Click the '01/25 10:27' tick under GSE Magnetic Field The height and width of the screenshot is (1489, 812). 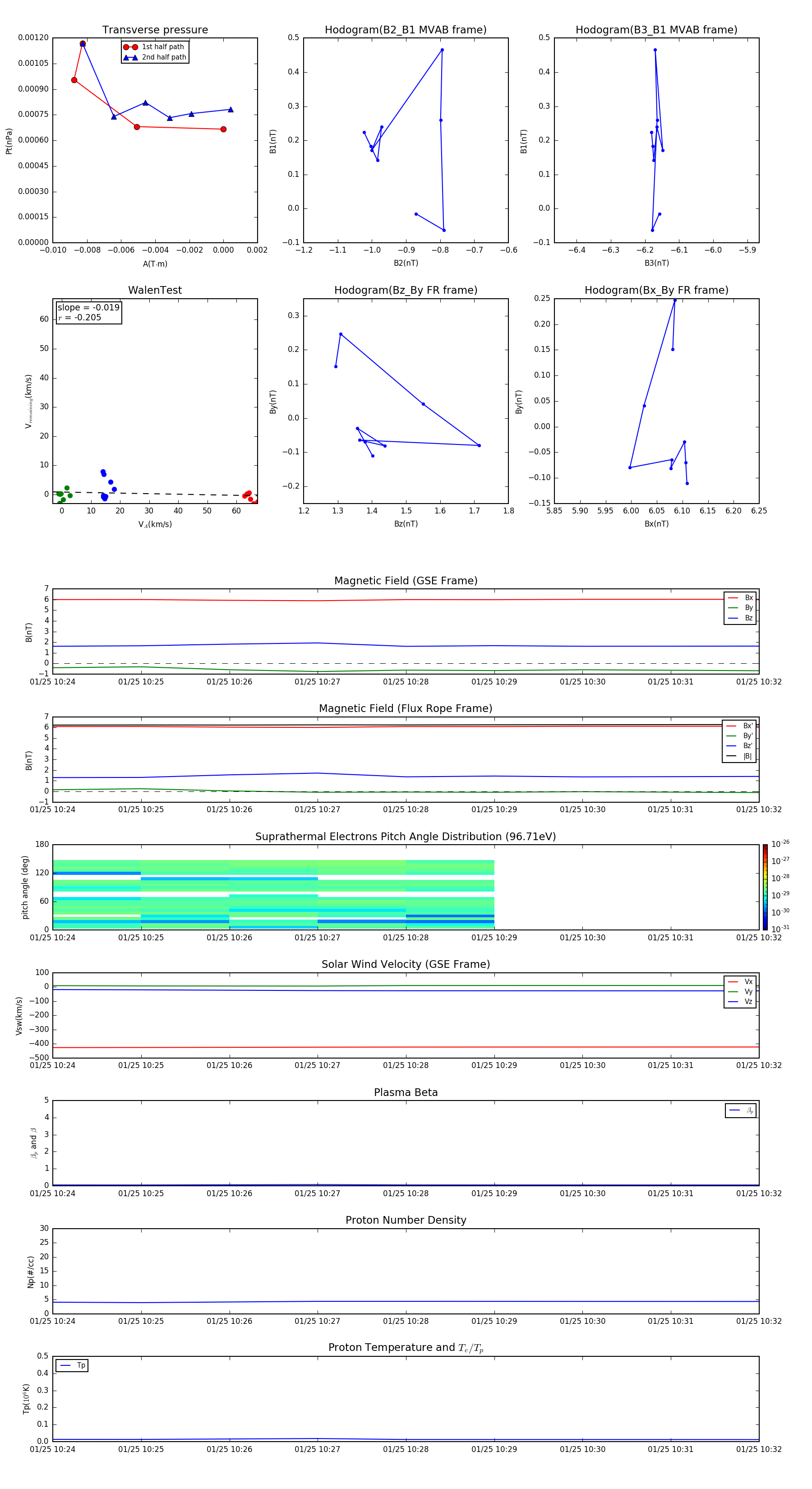(x=317, y=681)
